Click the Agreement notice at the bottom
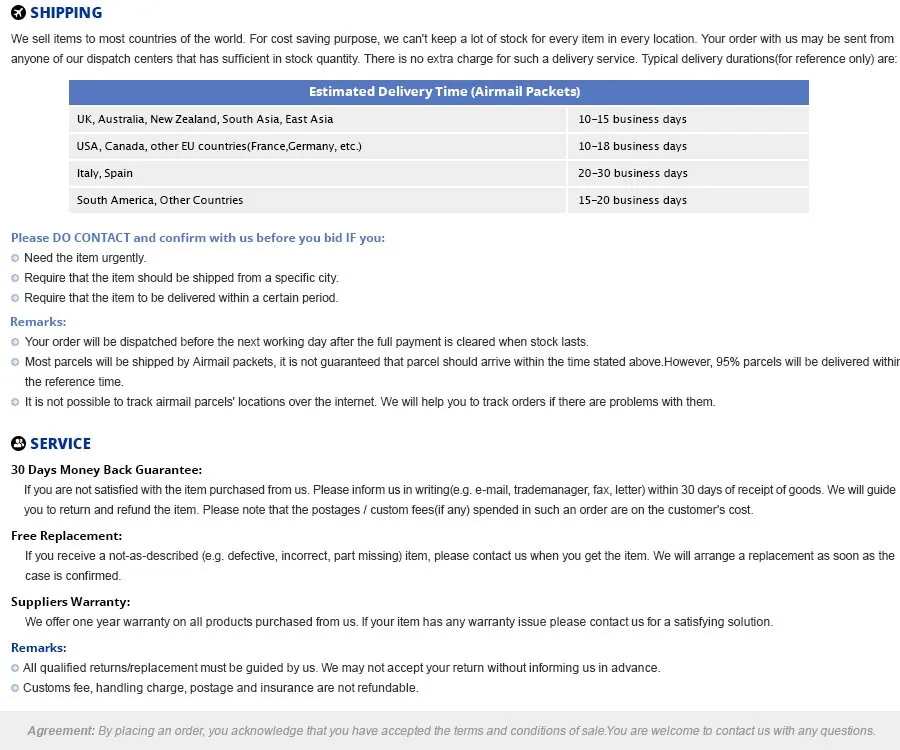This screenshot has width=900, height=750. point(451,730)
